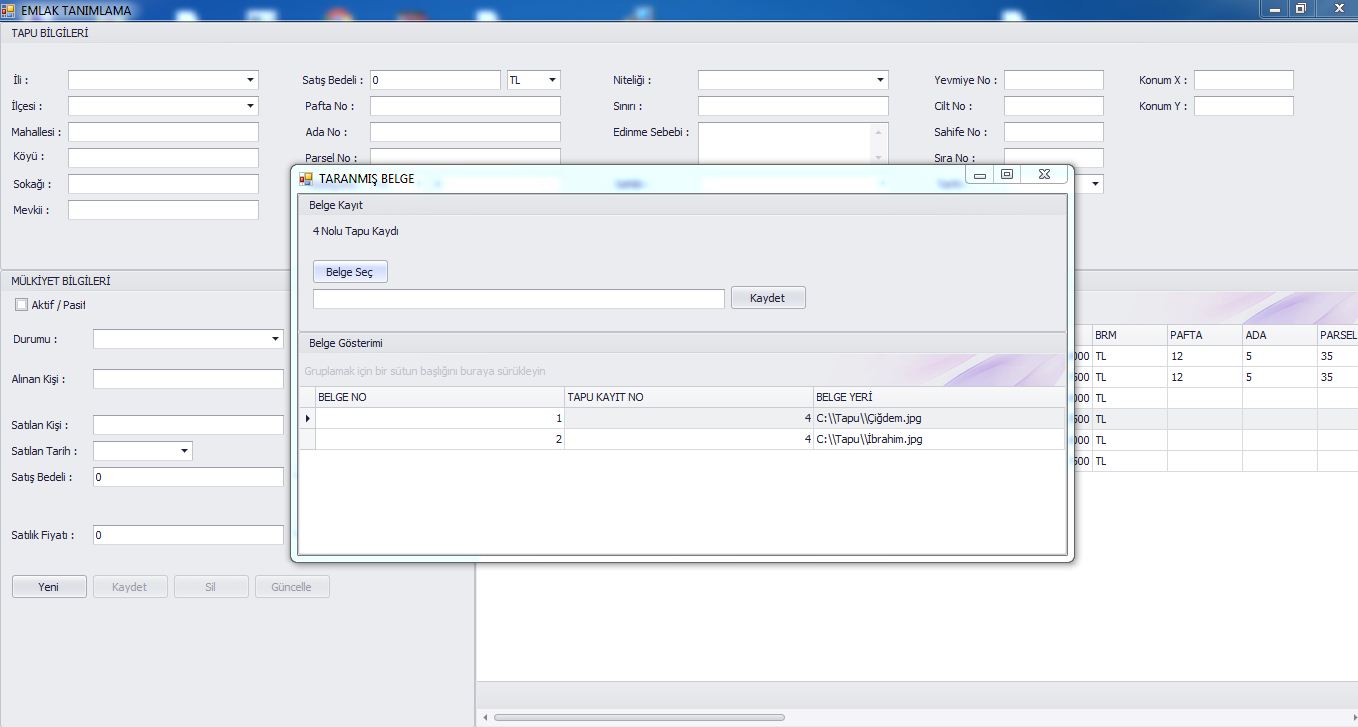The image size is (1358, 727).
Task: Click the Mahallesi input field
Action: [x=163, y=132]
